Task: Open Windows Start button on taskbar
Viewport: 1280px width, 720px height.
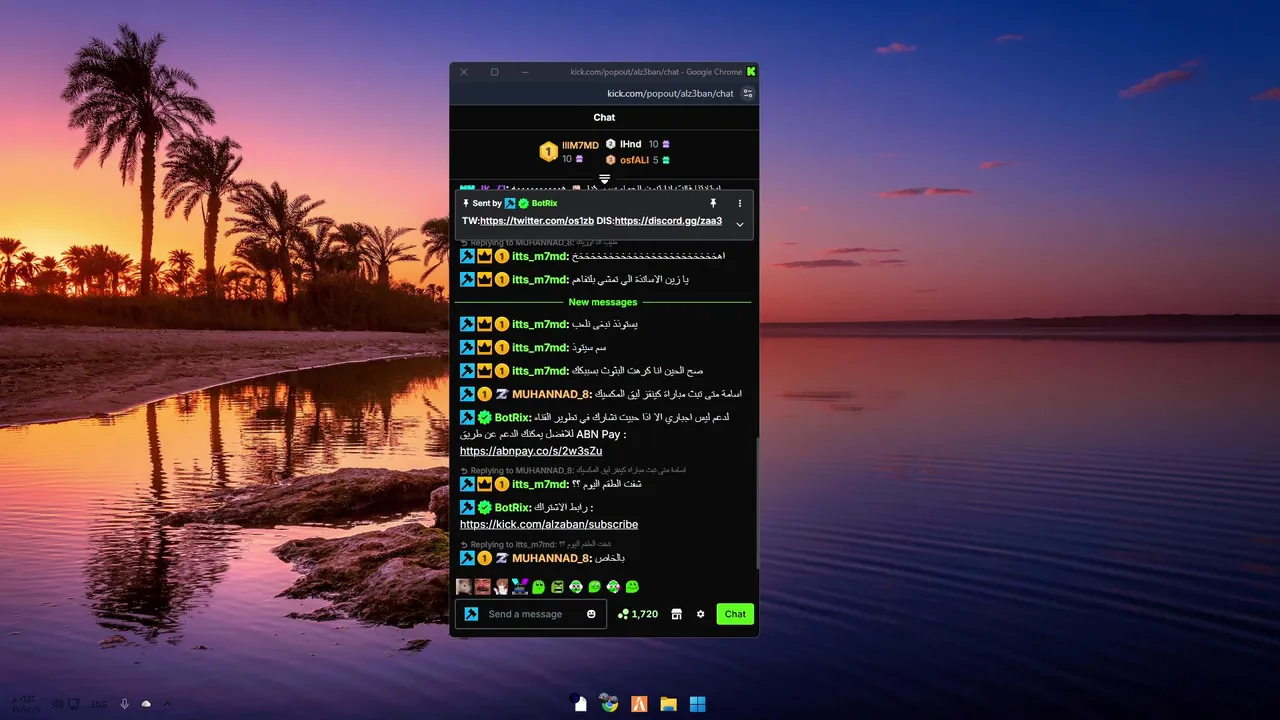Action: coord(698,704)
